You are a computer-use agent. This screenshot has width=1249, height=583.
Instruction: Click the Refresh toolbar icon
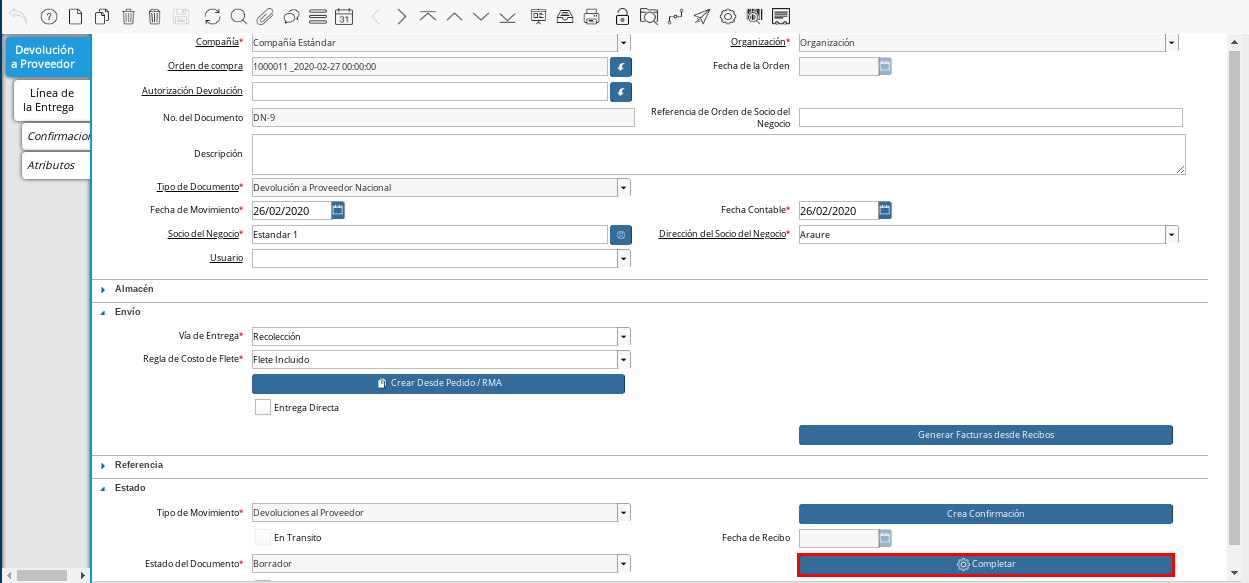pyautogui.click(x=212, y=16)
